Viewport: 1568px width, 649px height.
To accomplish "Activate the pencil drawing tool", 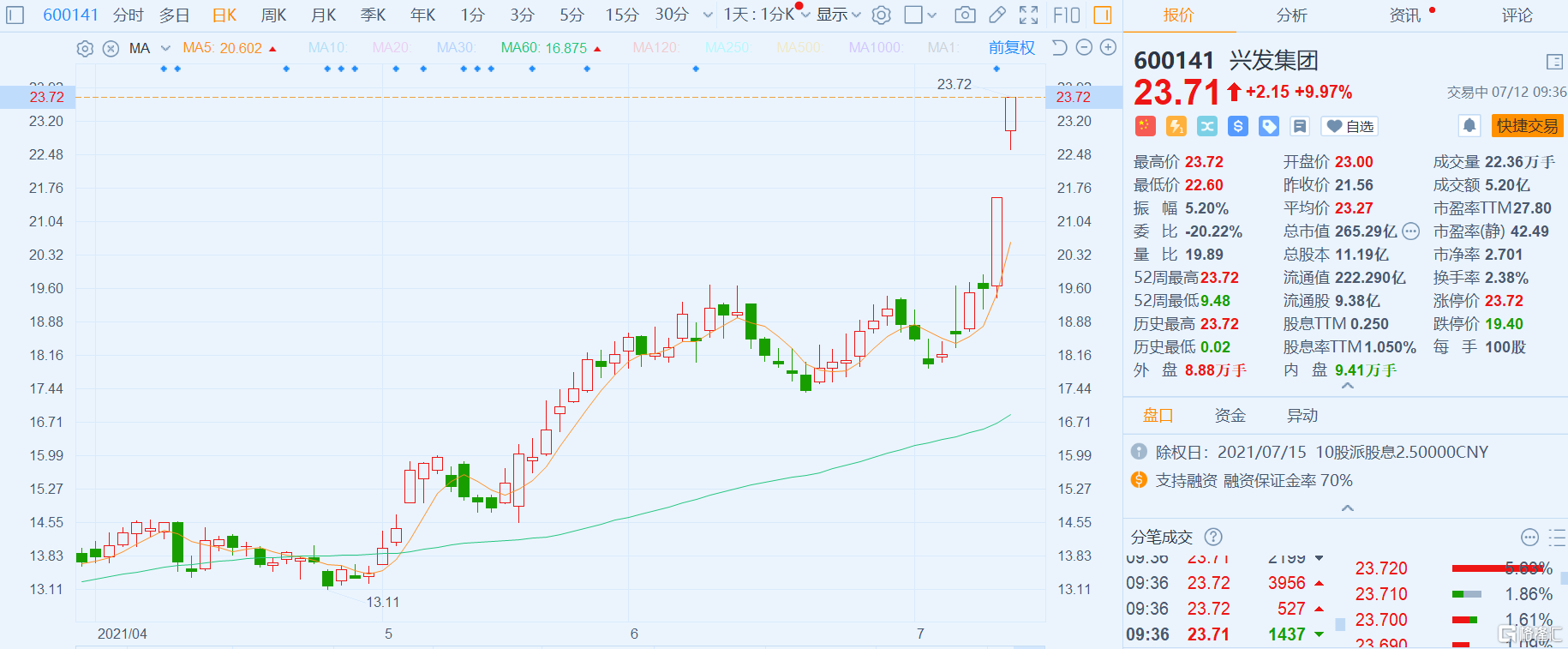I will 996,15.
